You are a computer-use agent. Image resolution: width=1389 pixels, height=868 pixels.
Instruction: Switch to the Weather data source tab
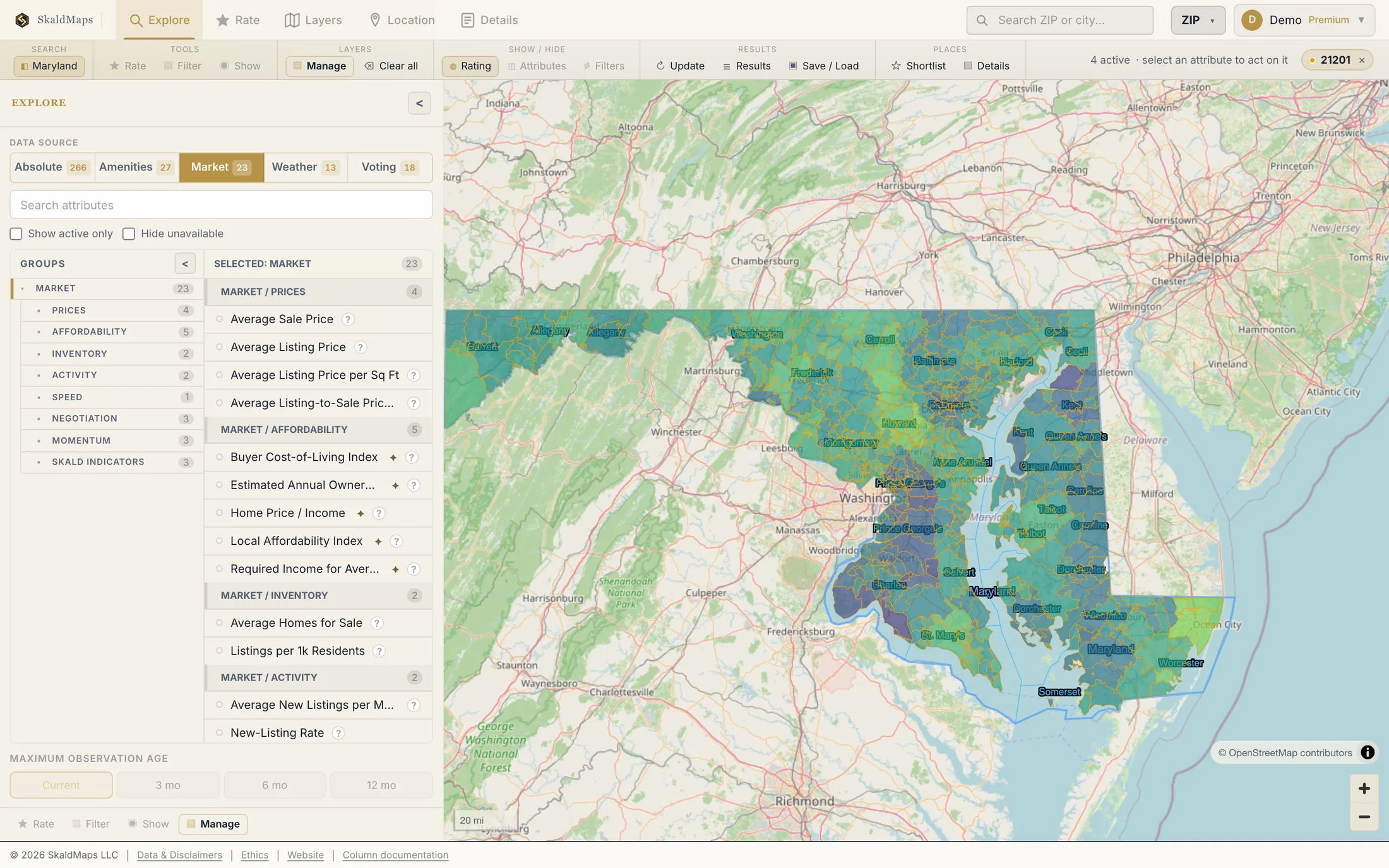point(306,167)
